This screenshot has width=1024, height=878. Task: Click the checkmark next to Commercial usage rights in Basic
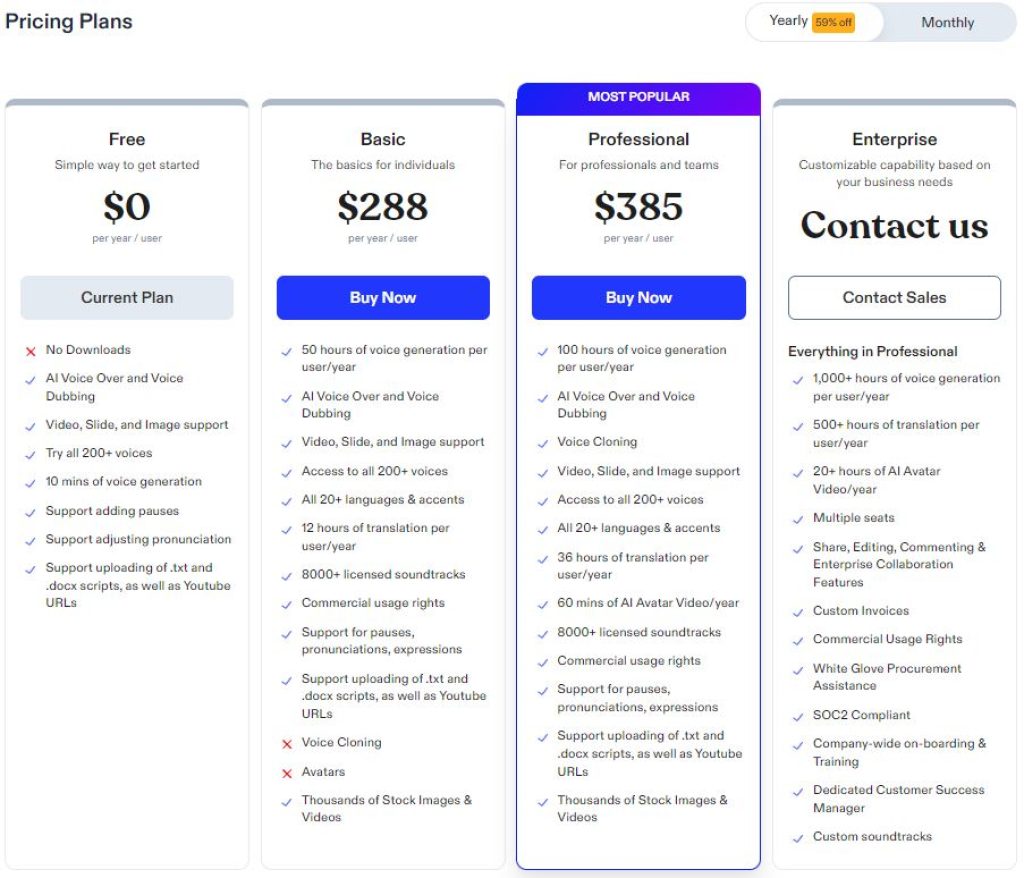[285, 602]
